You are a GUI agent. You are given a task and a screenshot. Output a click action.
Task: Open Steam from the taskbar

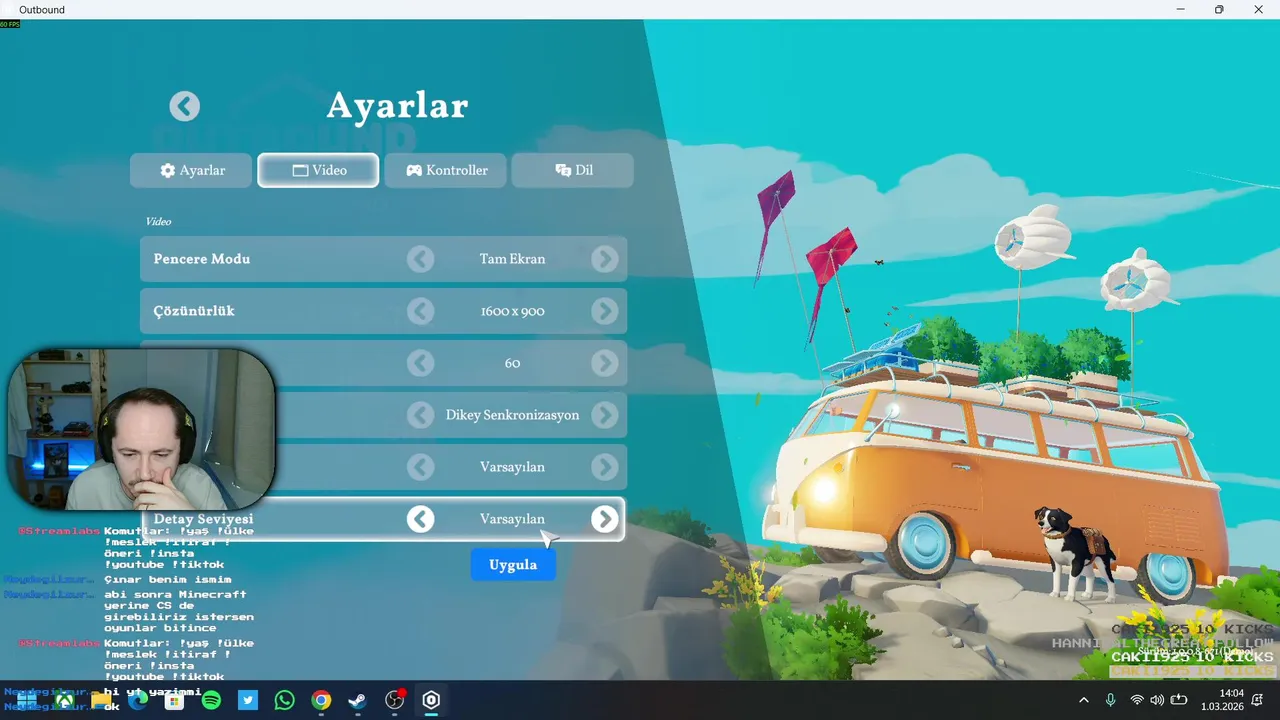point(358,701)
